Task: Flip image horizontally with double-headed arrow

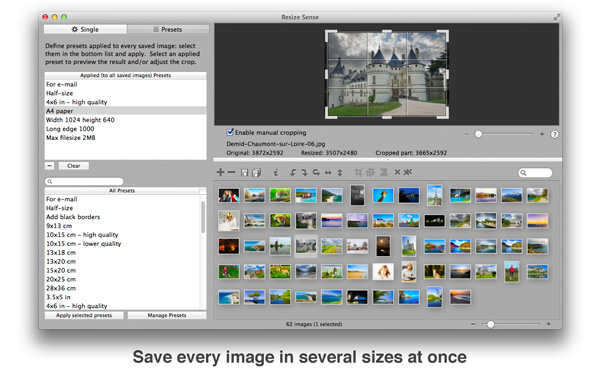Action: 328,173
